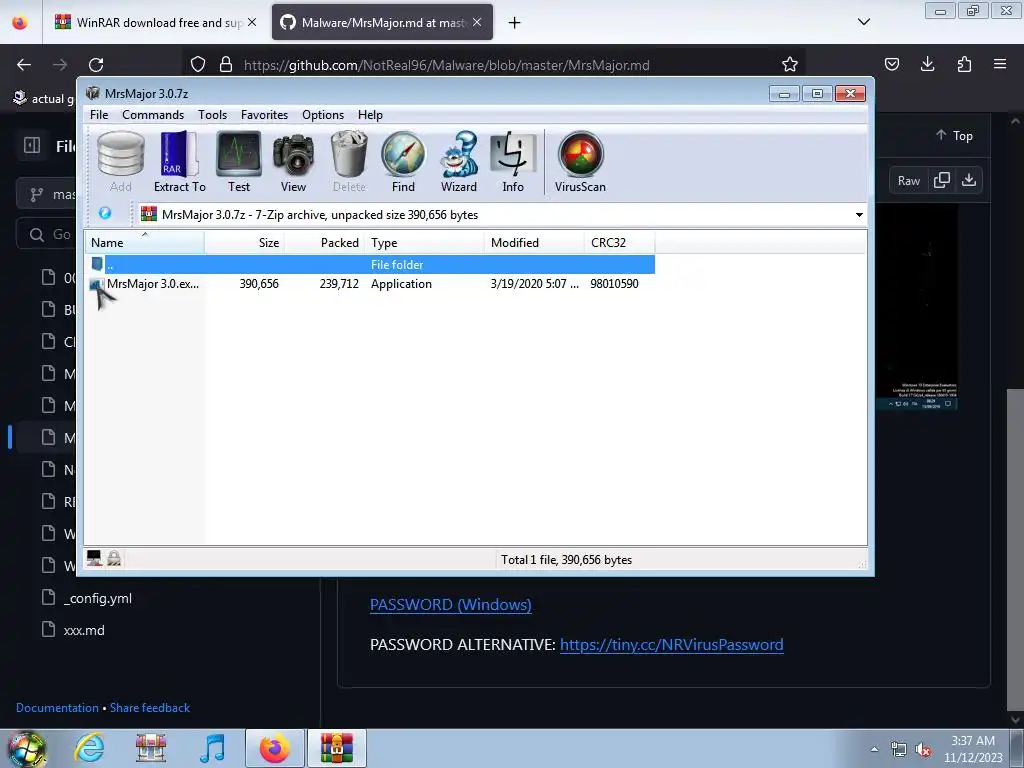Click the Packed column header
The width and height of the screenshot is (1024, 768).
(325, 243)
